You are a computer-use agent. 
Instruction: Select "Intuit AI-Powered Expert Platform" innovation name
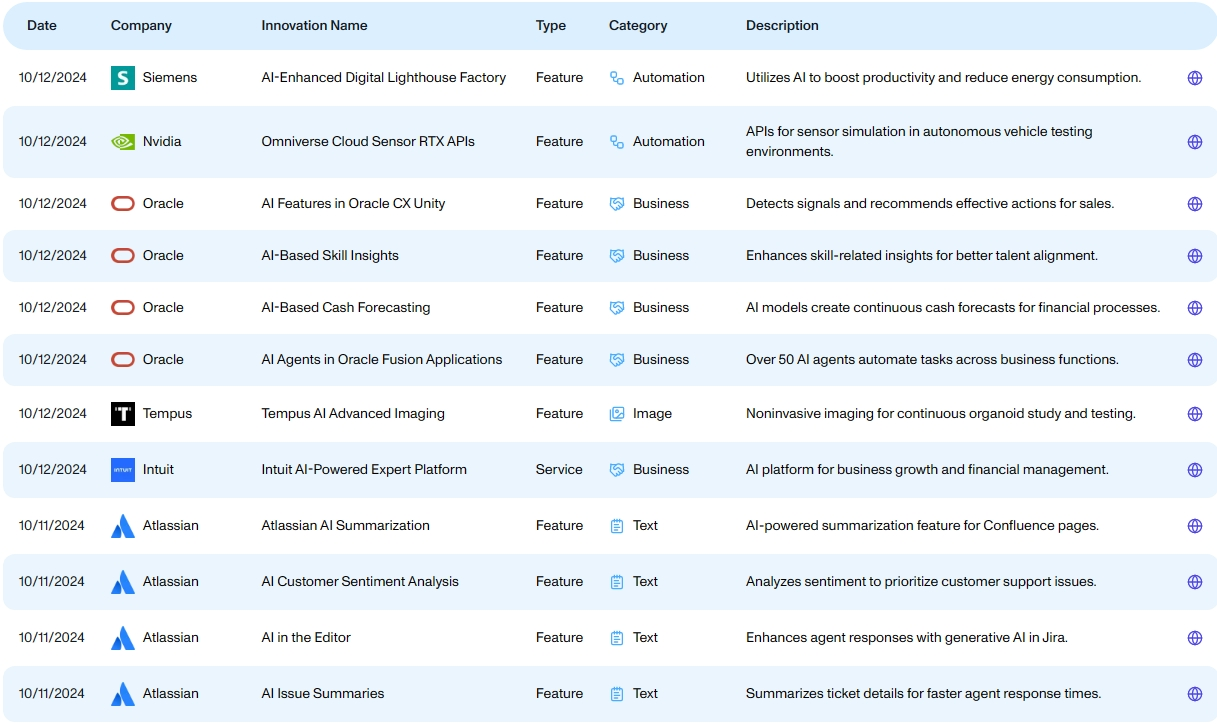point(364,470)
